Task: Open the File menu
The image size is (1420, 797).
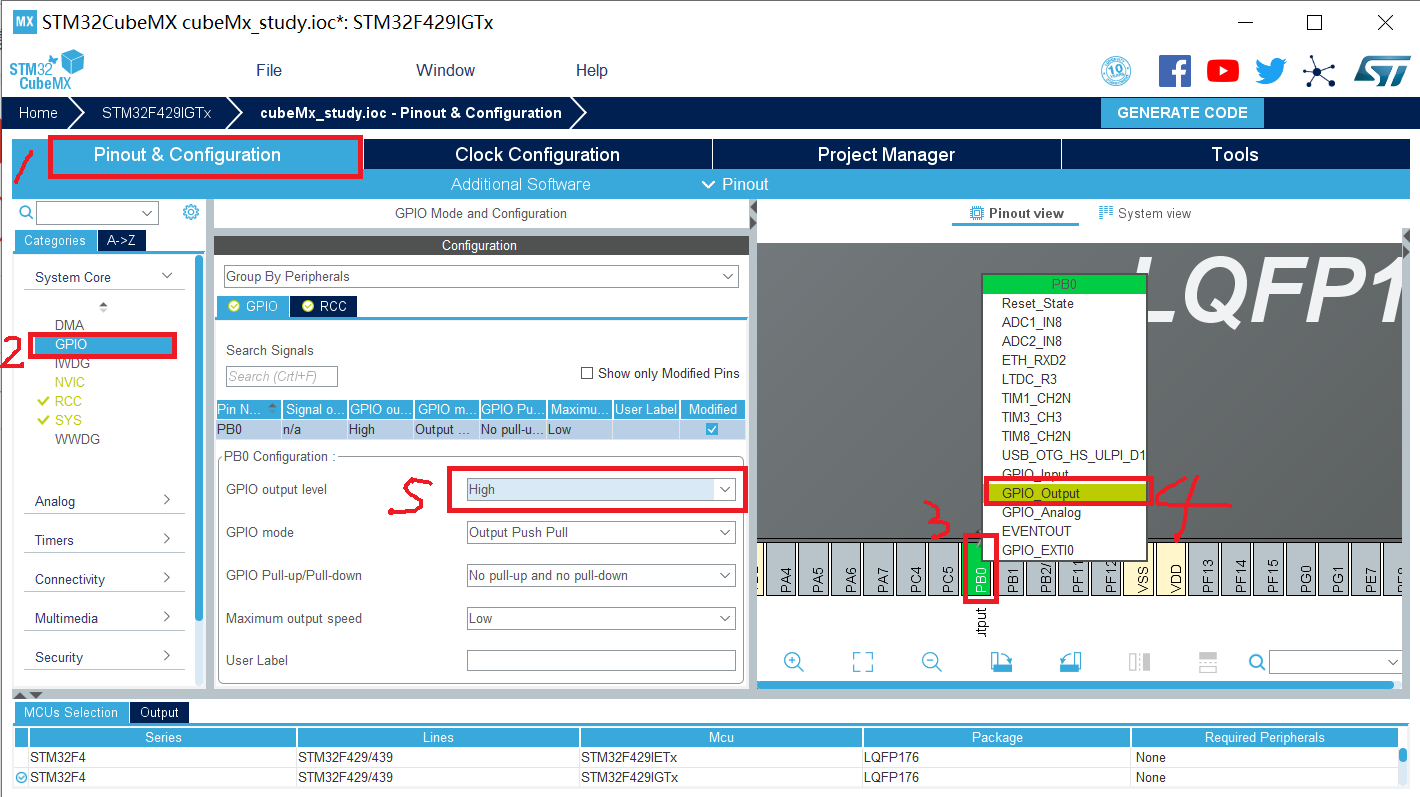Action: point(269,70)
